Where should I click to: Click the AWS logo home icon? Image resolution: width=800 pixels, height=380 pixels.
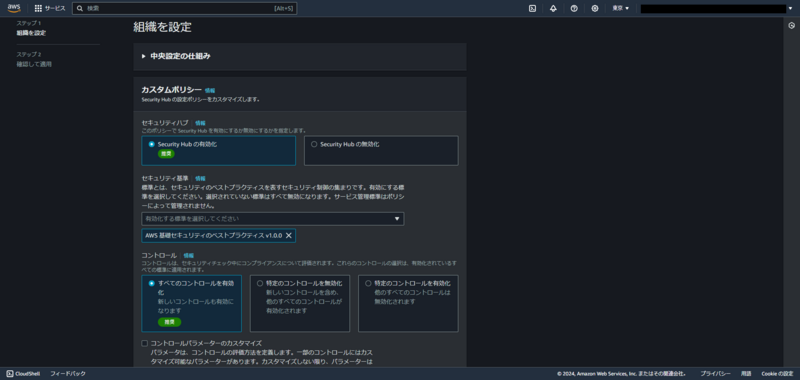pyautogui.click(x=14, y=8)
